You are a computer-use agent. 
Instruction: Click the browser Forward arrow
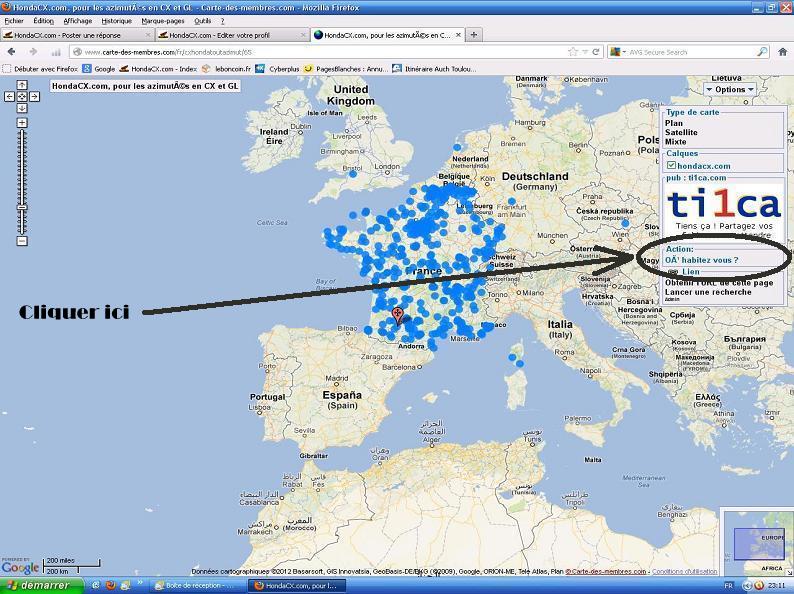click(x=33, y=52)
